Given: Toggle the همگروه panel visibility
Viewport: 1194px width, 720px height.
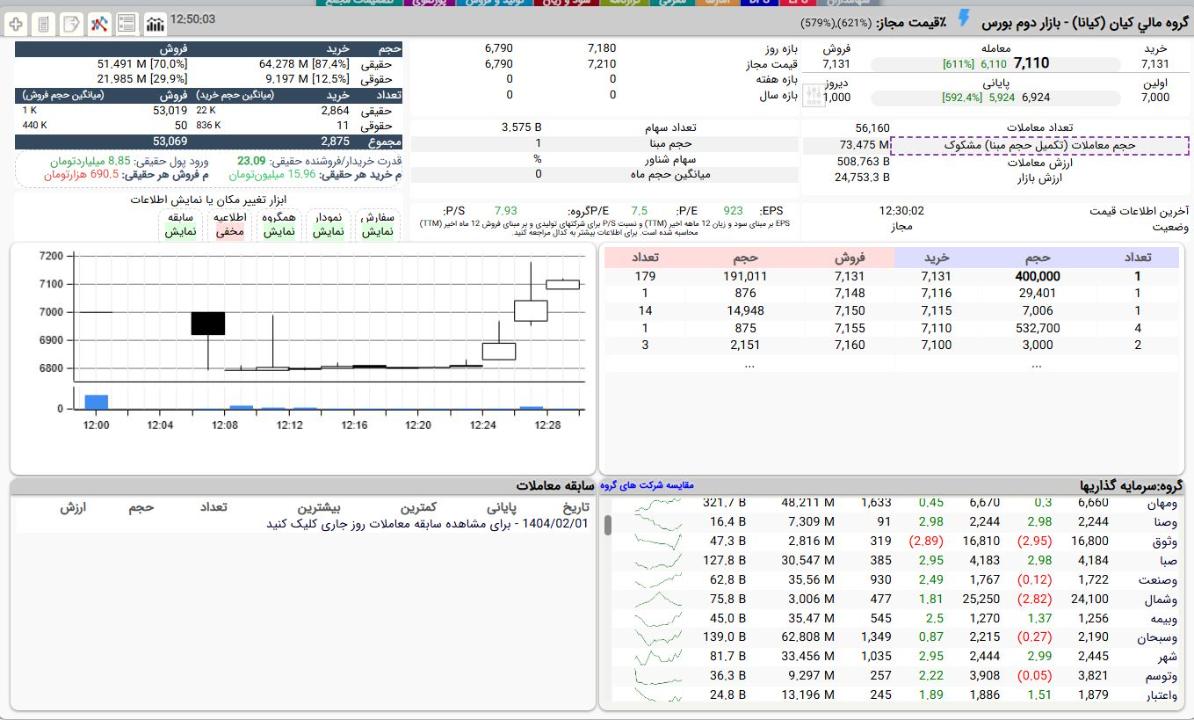Looking at the screenshot, I should (x=279, y=225).
